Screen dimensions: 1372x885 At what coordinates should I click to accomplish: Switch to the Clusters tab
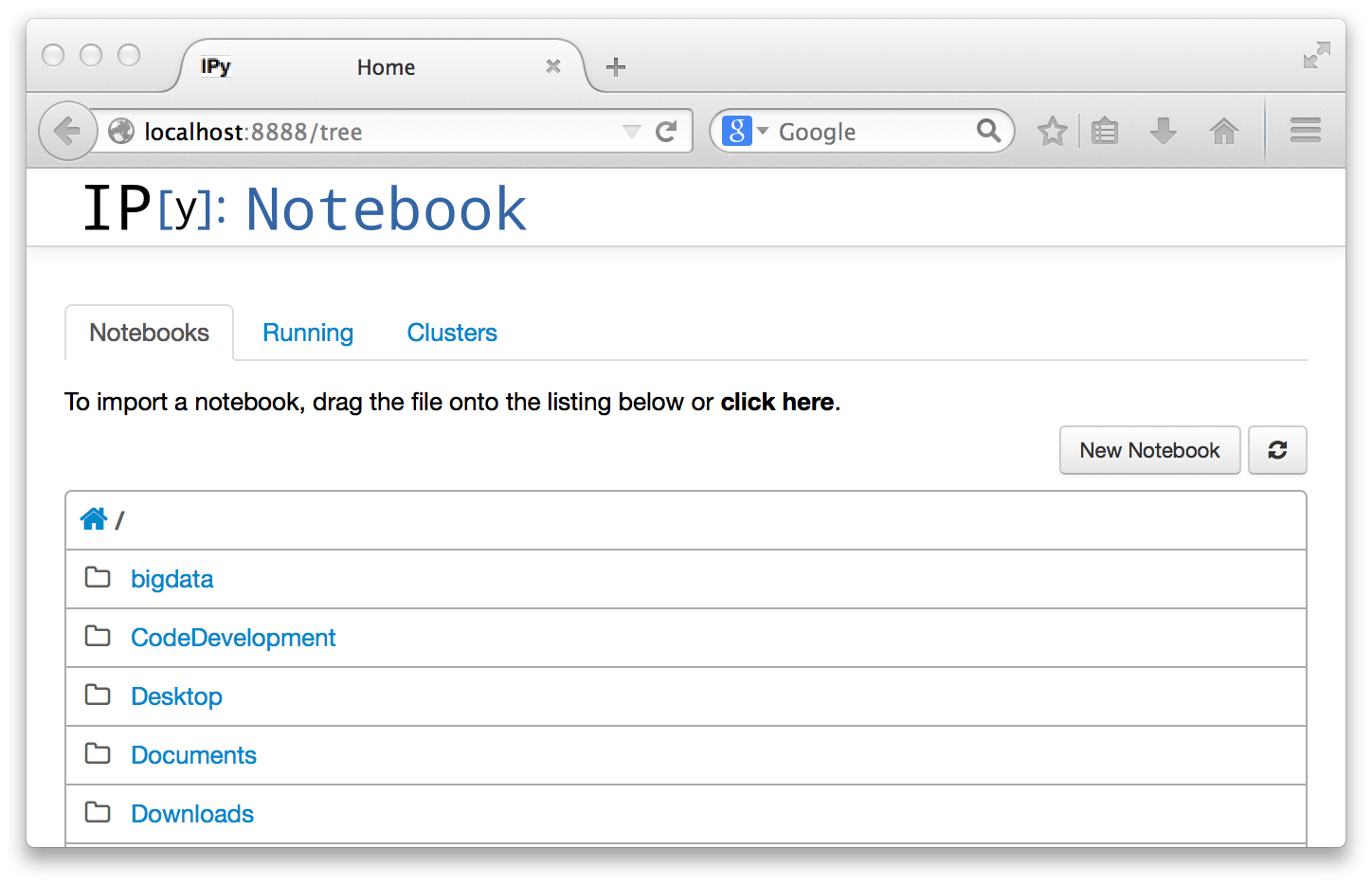[x=452, y=333]
